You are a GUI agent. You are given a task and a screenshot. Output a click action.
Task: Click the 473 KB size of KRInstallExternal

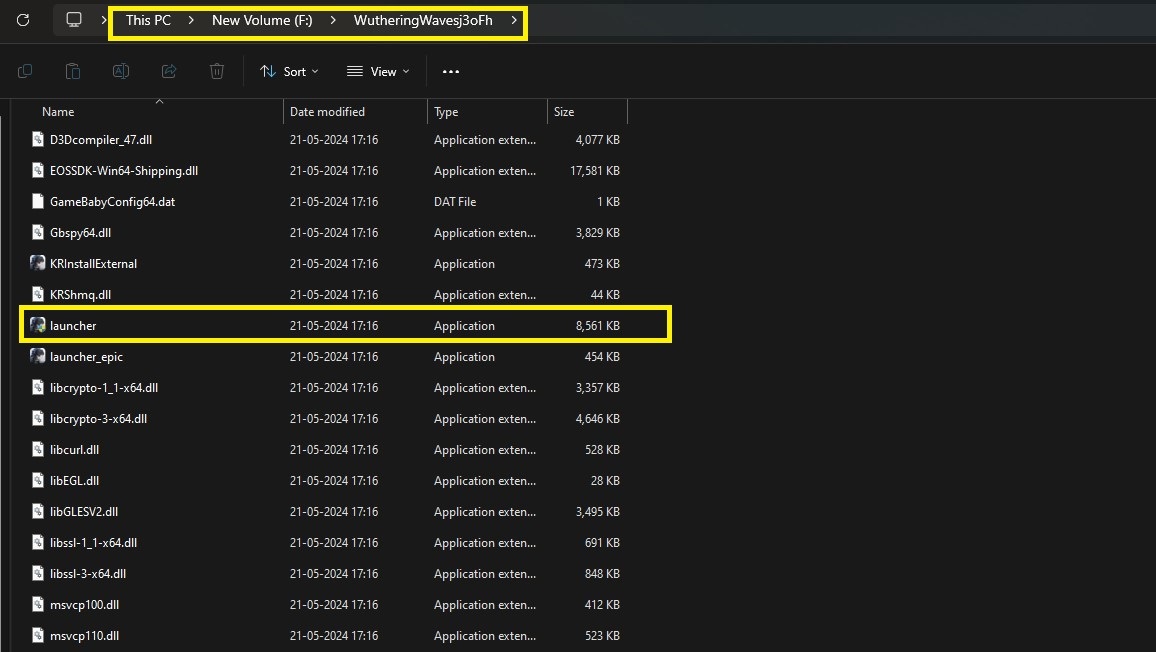tap(602, 263)
